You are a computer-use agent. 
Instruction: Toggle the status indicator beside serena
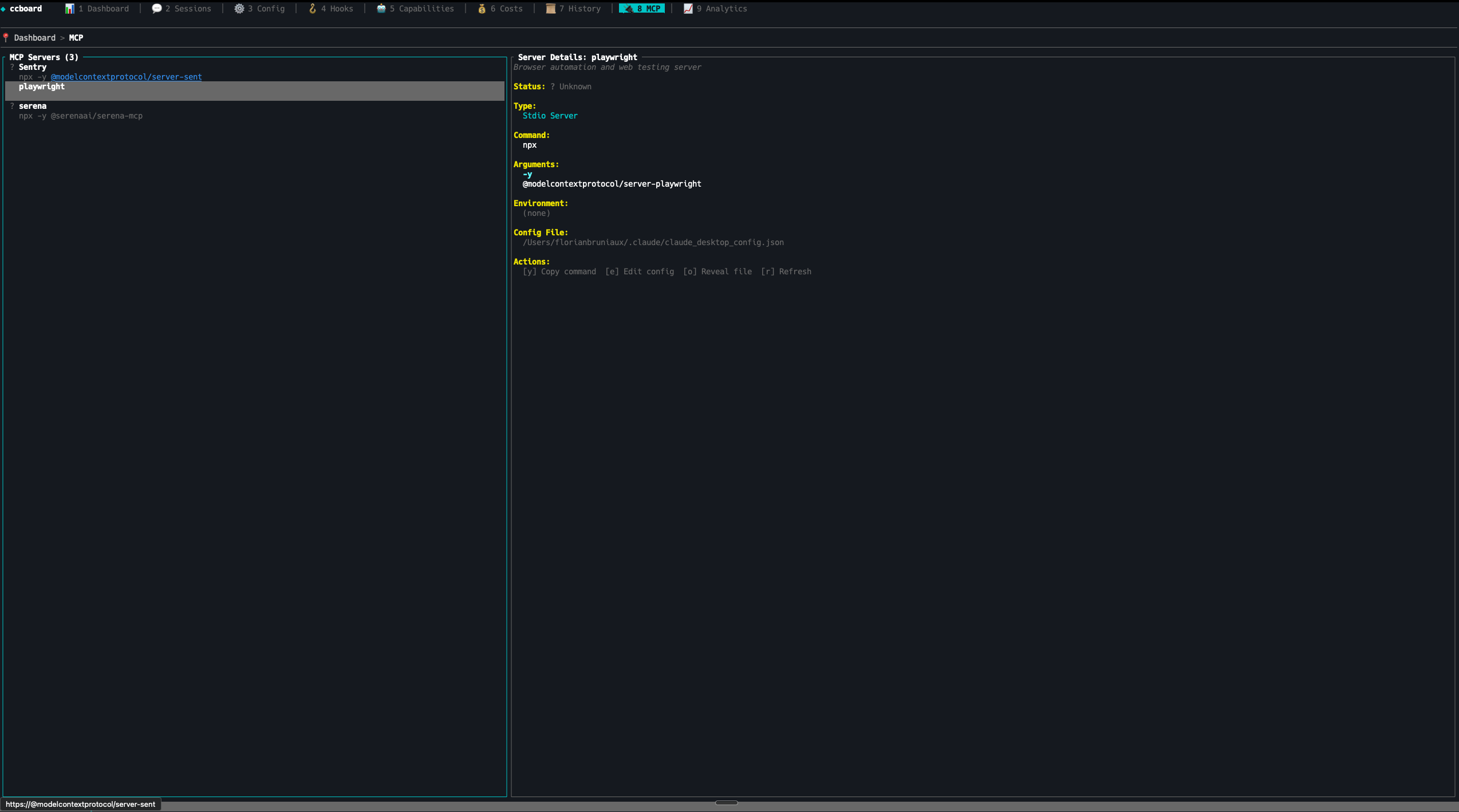tap(12, 106)
